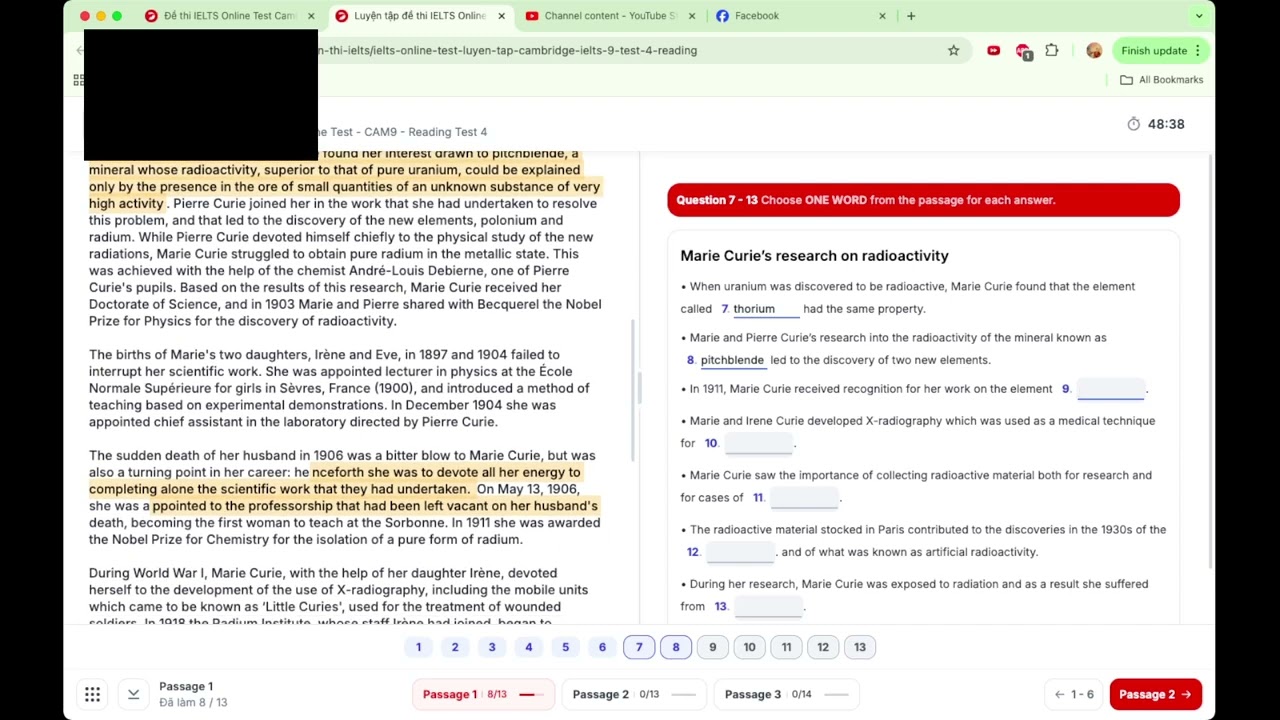Click the answer field for question 13
This screenshot has width=1280, height=720.
click(767, 606)
